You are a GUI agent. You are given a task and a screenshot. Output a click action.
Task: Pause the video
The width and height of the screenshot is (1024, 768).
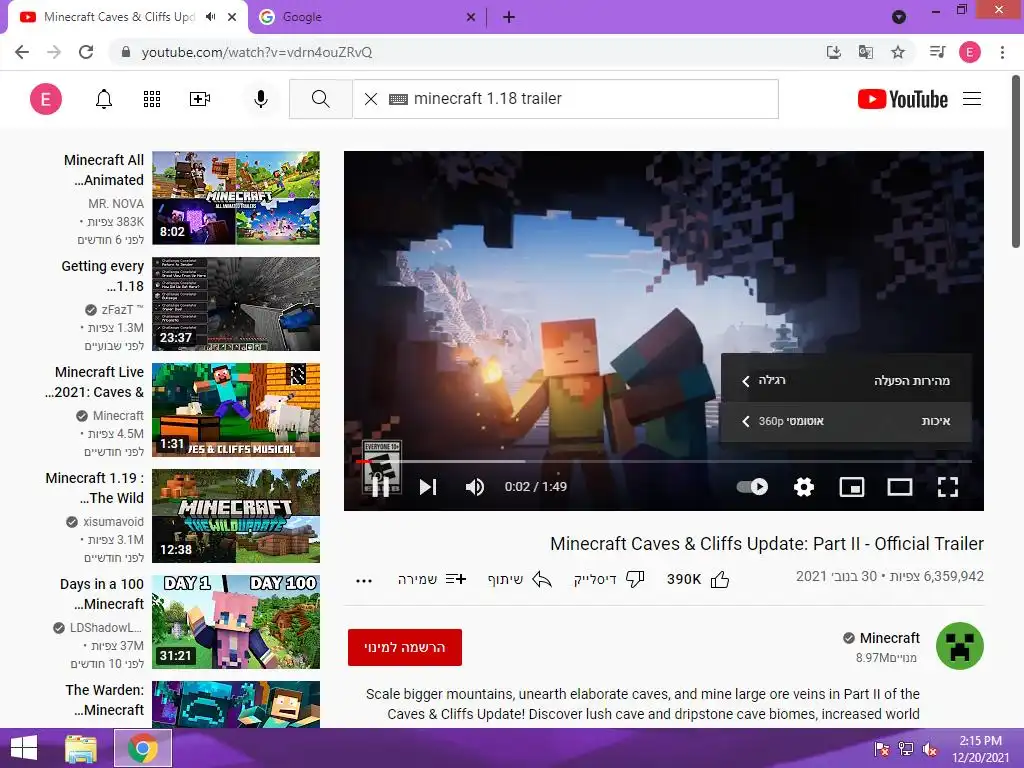pos(381,487)
